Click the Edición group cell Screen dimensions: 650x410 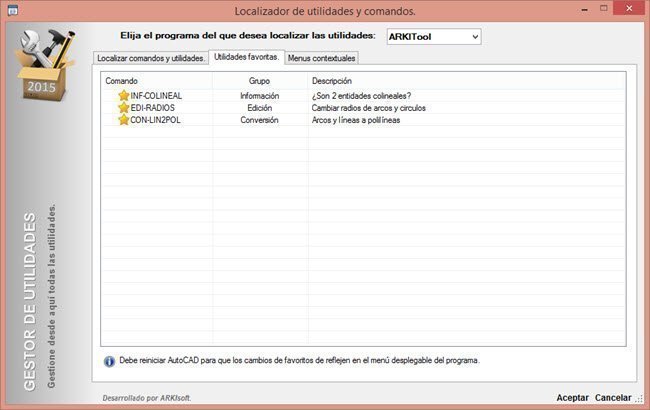pos(260,108)
